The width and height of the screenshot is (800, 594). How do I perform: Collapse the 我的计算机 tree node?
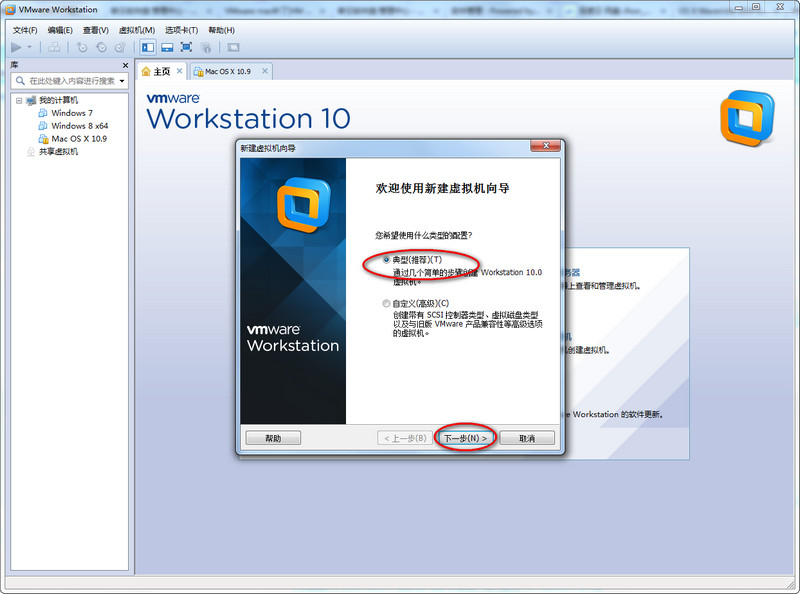tap(18, 101)
